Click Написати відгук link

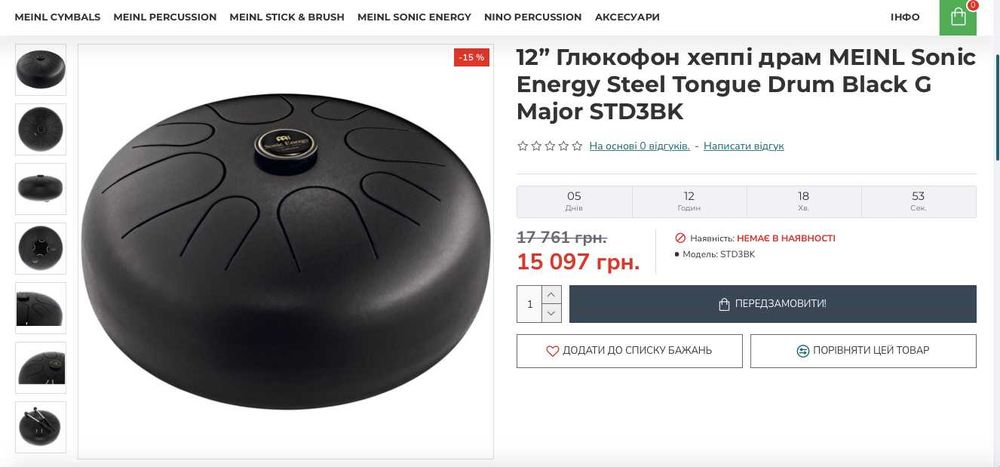click(744, 146)
